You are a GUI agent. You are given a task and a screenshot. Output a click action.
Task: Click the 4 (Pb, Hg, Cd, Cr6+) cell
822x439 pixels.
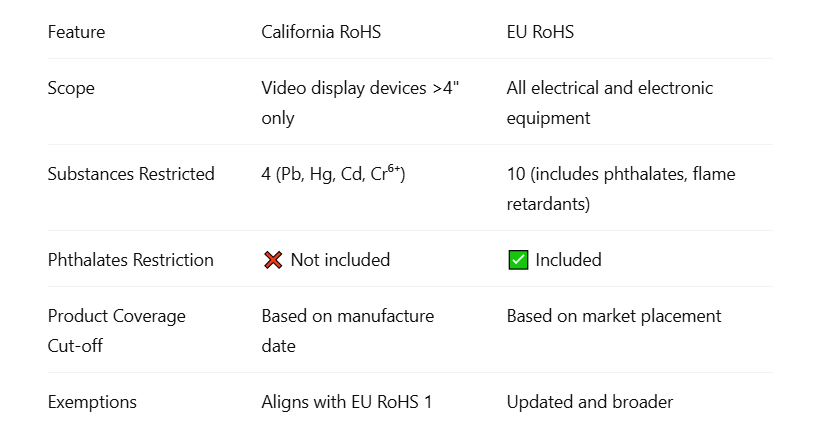click(333, 174)
